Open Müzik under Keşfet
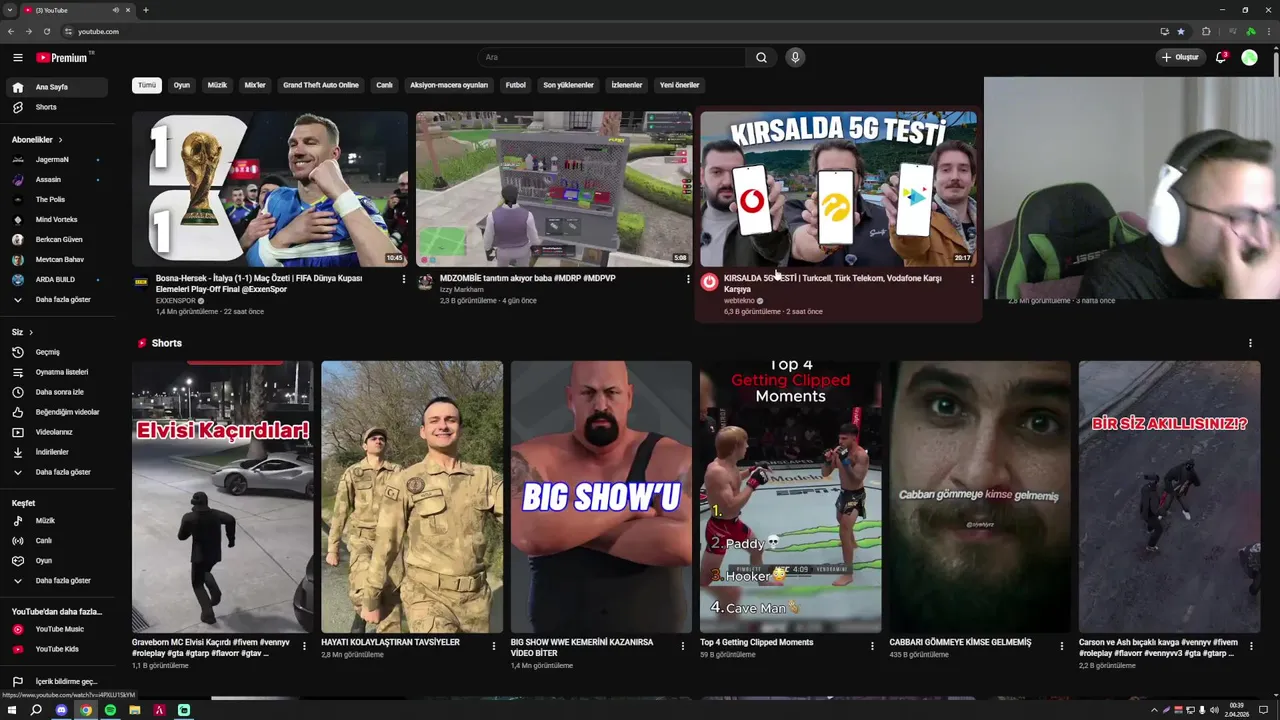 tap(55, 521)
